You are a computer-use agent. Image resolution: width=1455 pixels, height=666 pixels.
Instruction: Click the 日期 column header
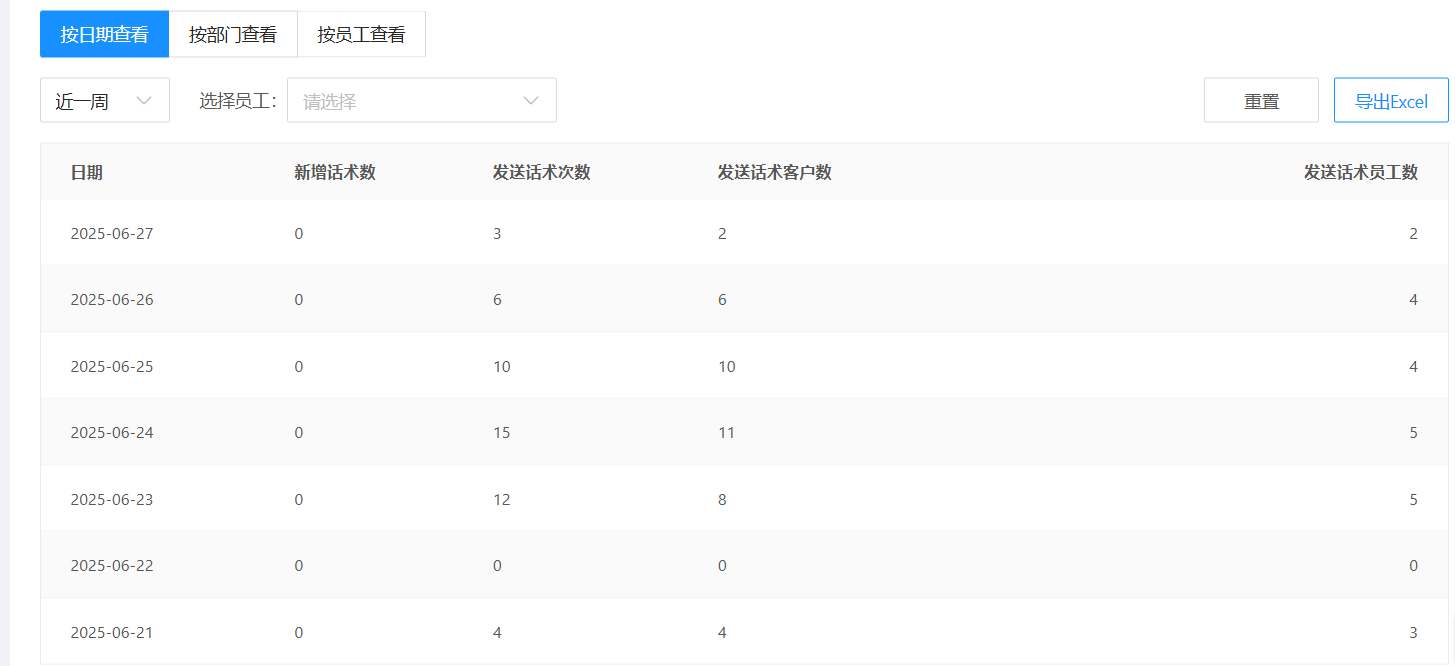[x=86, y=172]
